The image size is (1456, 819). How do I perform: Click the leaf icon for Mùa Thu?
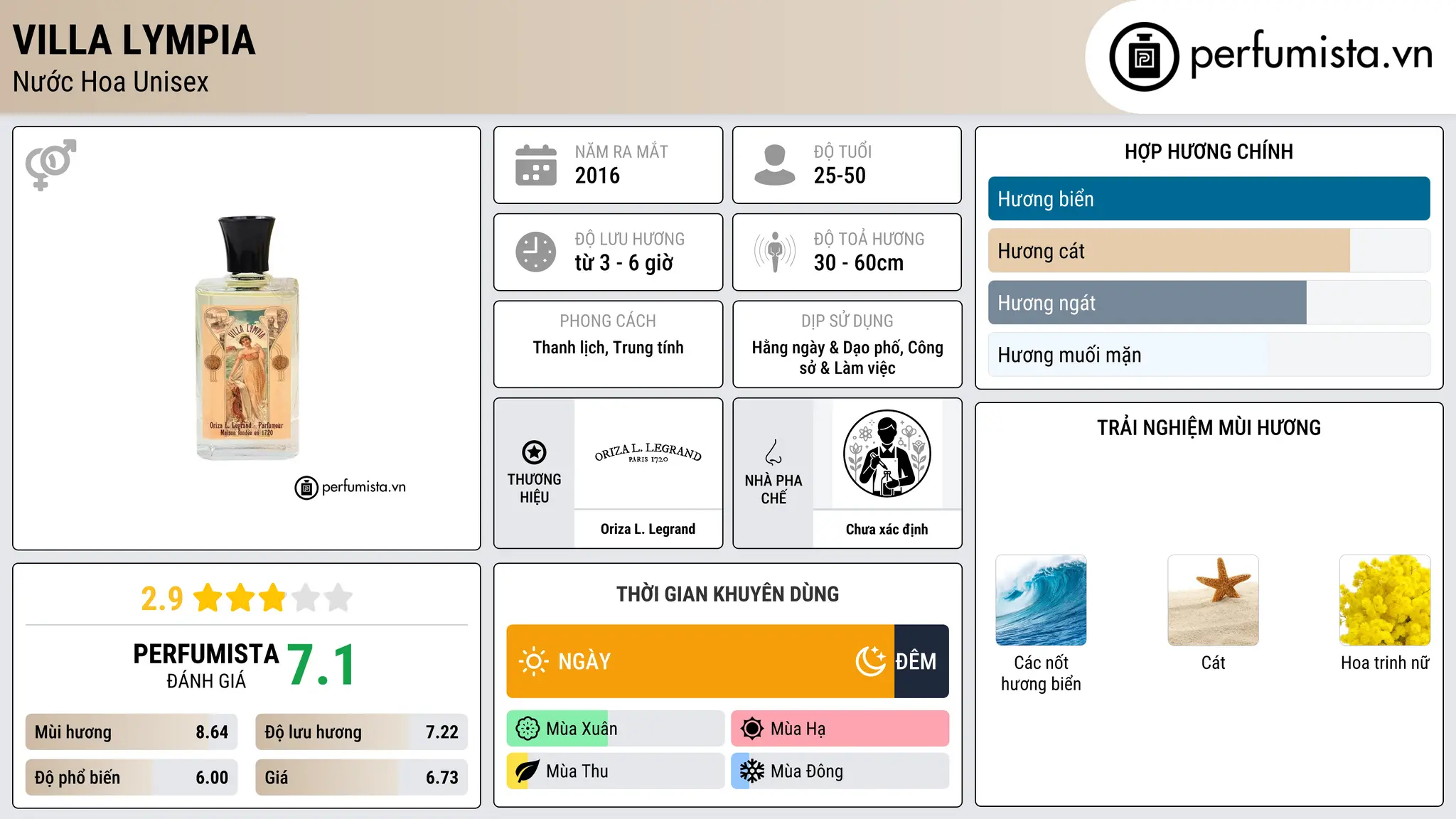[x=528, y=771]
